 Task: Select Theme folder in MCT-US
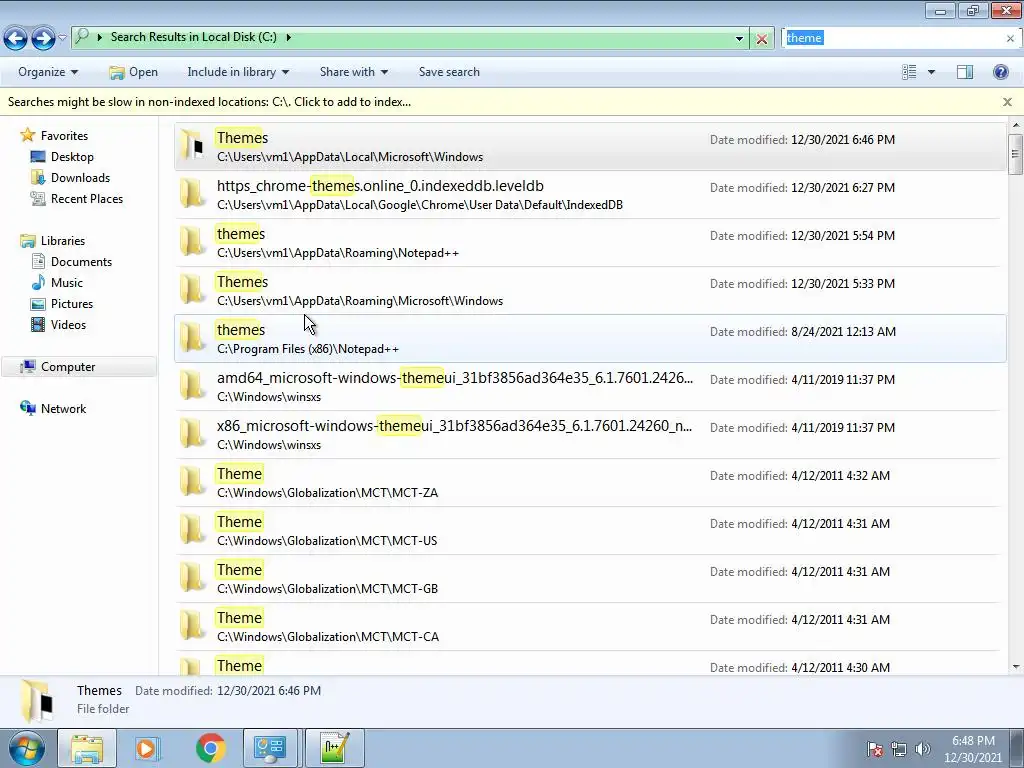pyautogui.click(x=590, y=530)
